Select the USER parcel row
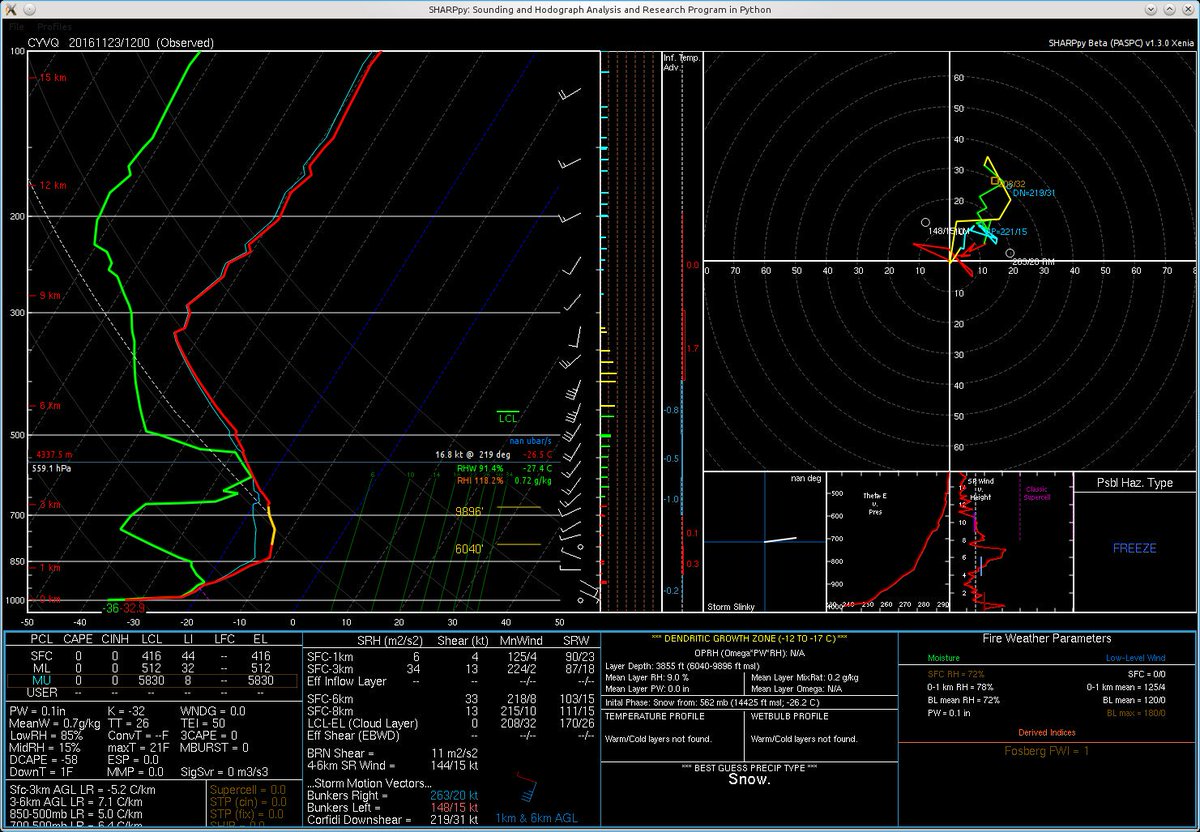The height and width of the screenshot is (832, 1200). click(152, 693)
